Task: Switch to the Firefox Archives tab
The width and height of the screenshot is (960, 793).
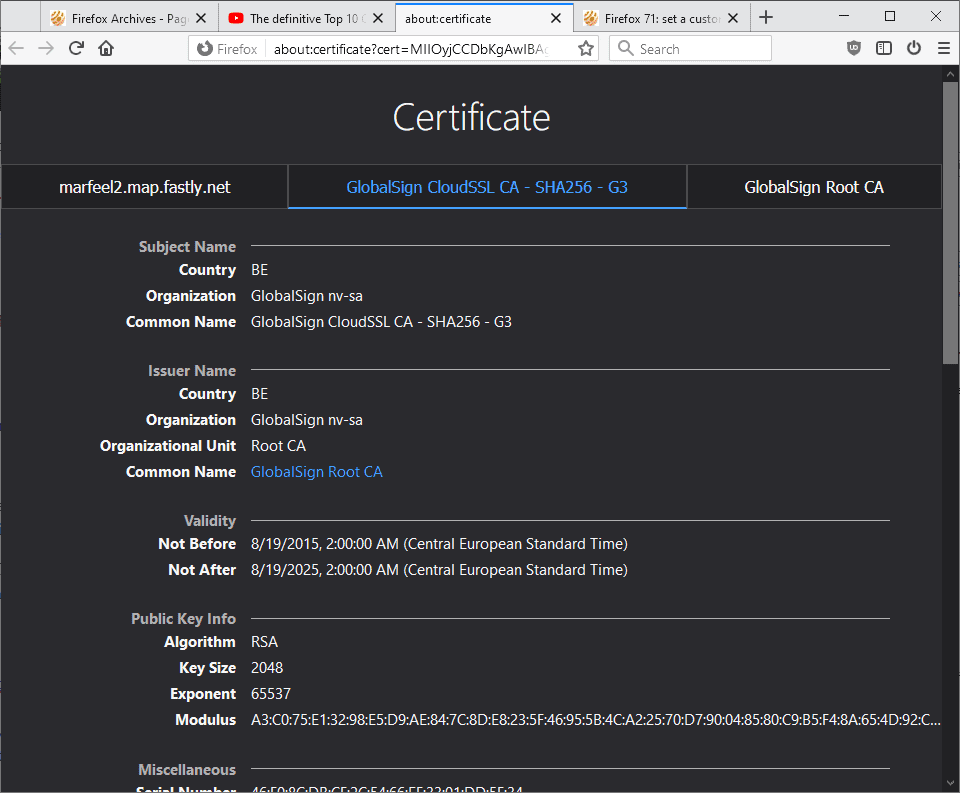Action: [x=129, y=18]
